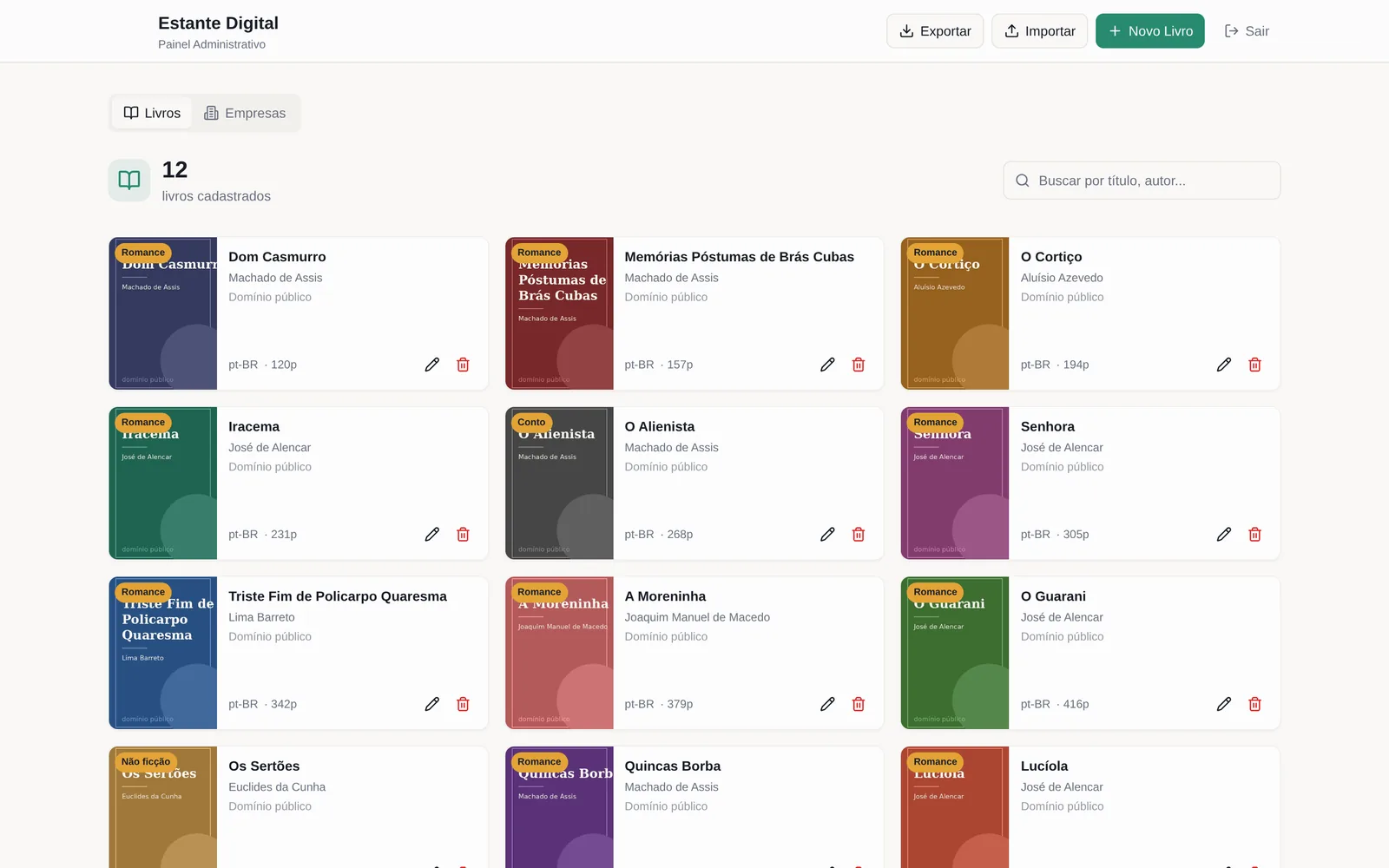Select the O Alienista gray cover
1389x868 pixels.
(559, 483)
